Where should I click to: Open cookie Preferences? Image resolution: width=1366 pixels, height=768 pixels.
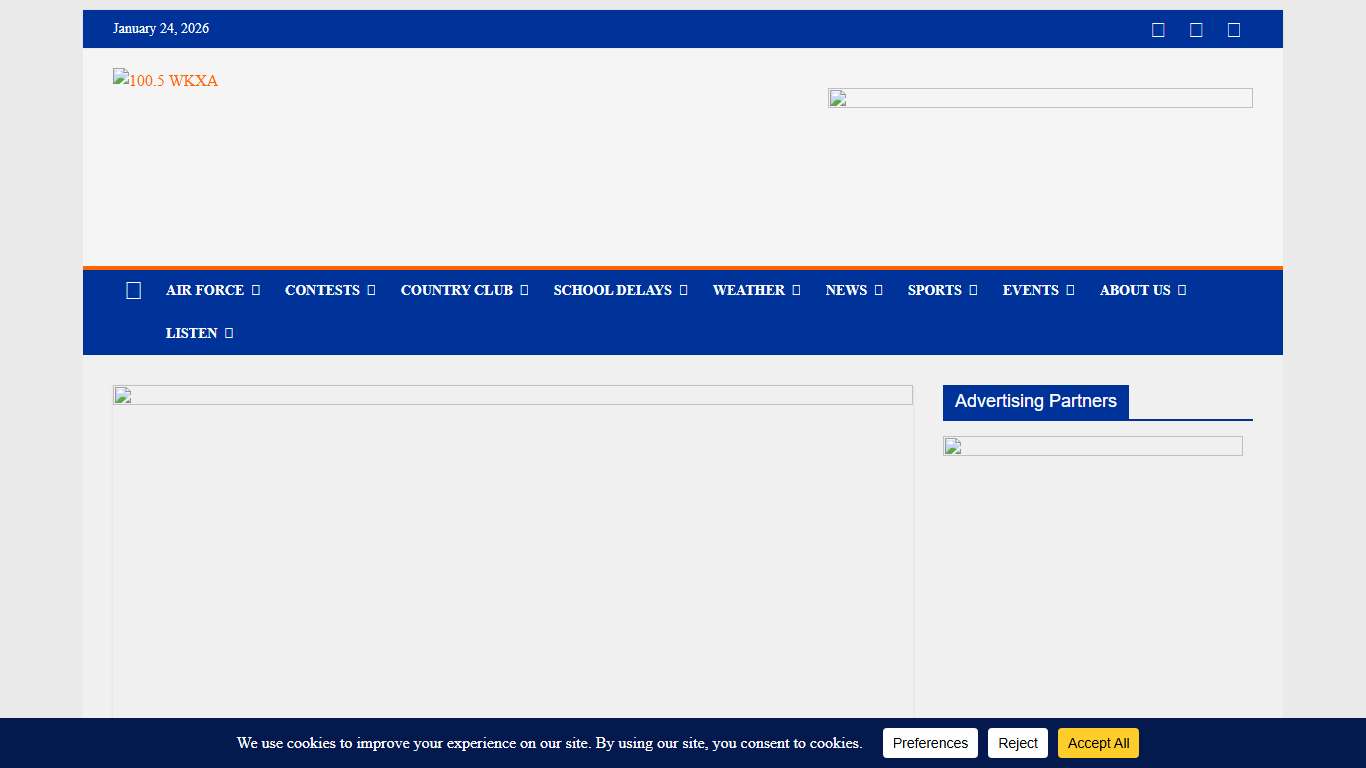930,743
